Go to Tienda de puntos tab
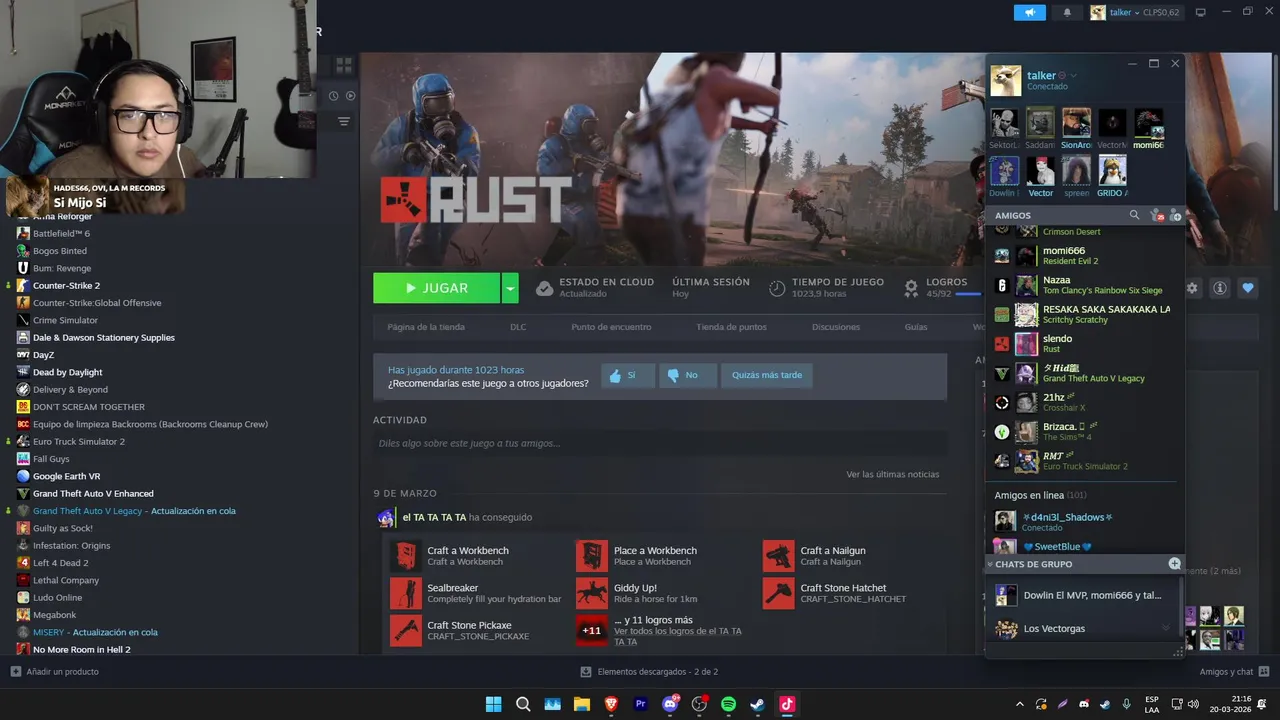The height and width of the screenshot is (720, 1280). 731,327
